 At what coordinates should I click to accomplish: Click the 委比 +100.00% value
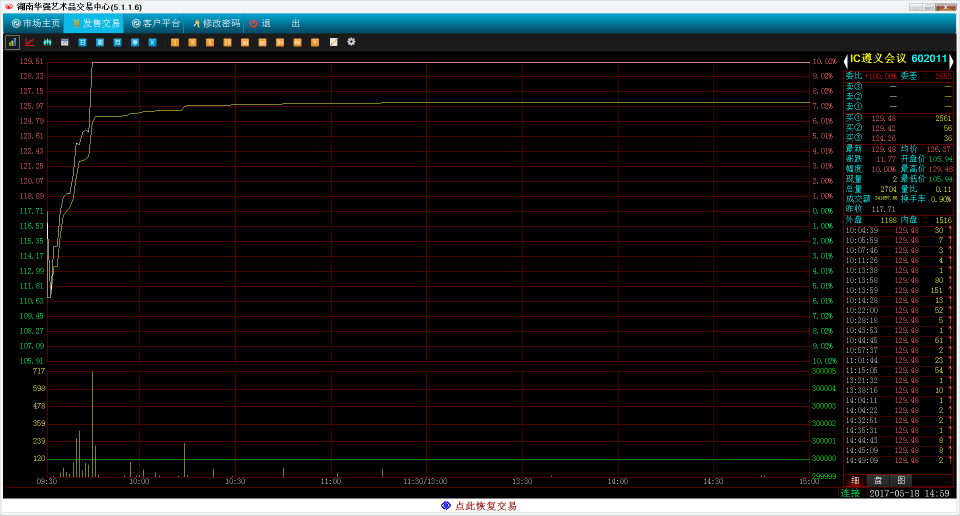coord(880,77)
